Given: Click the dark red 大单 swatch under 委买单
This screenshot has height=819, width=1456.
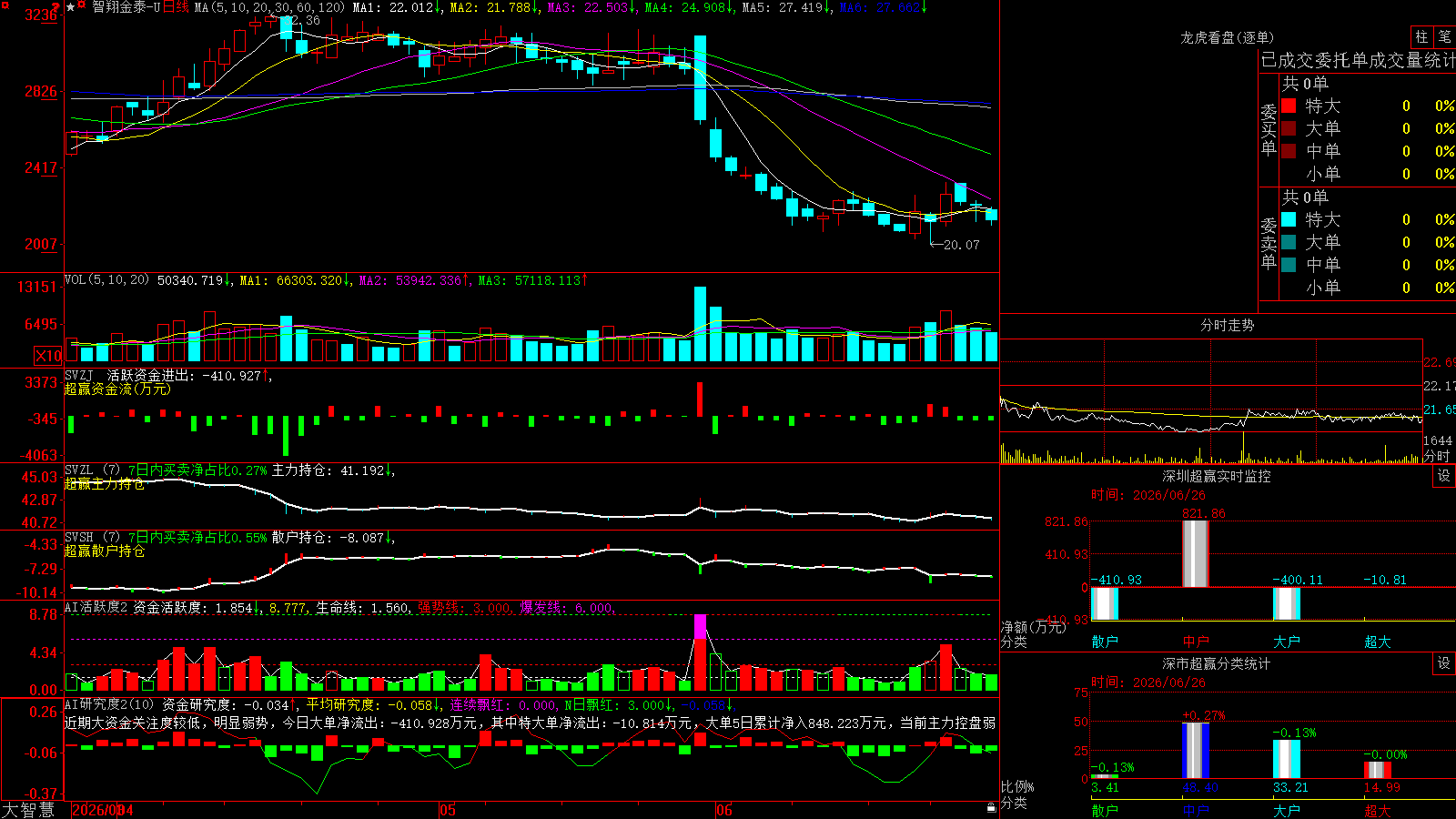Looking at the screenshot, I should click(x=1289, y=128).
